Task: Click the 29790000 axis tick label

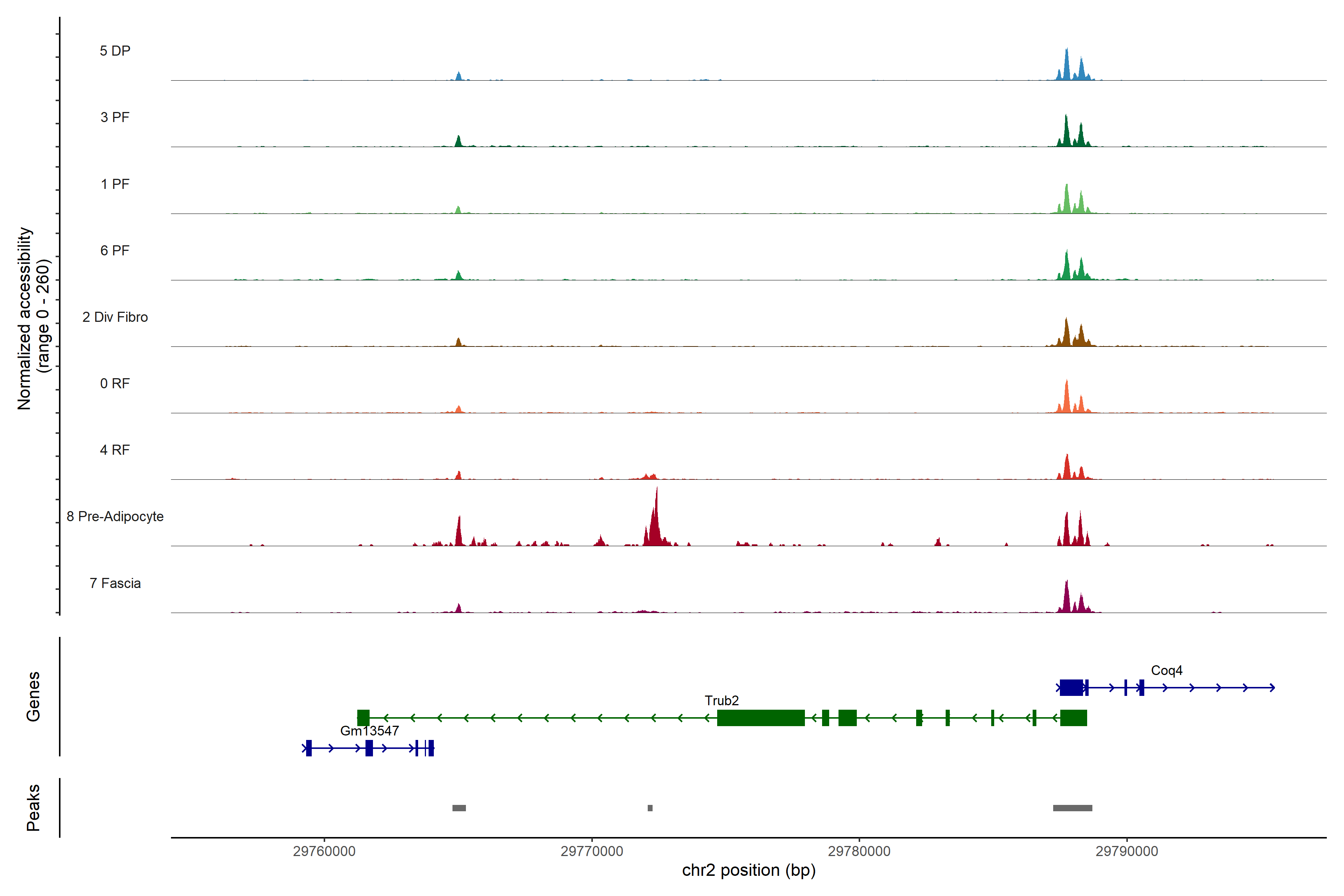Action: point(1126,852)
